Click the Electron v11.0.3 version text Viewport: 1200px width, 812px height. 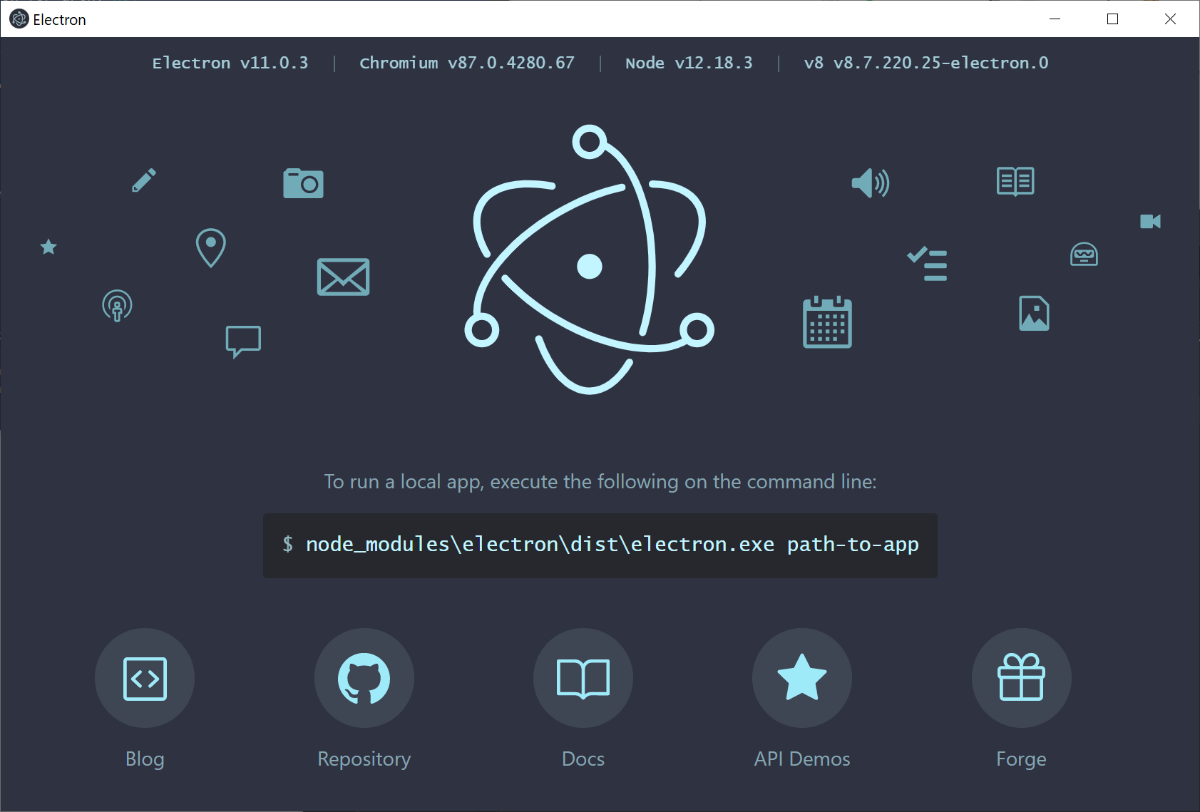tap(230, 63)
